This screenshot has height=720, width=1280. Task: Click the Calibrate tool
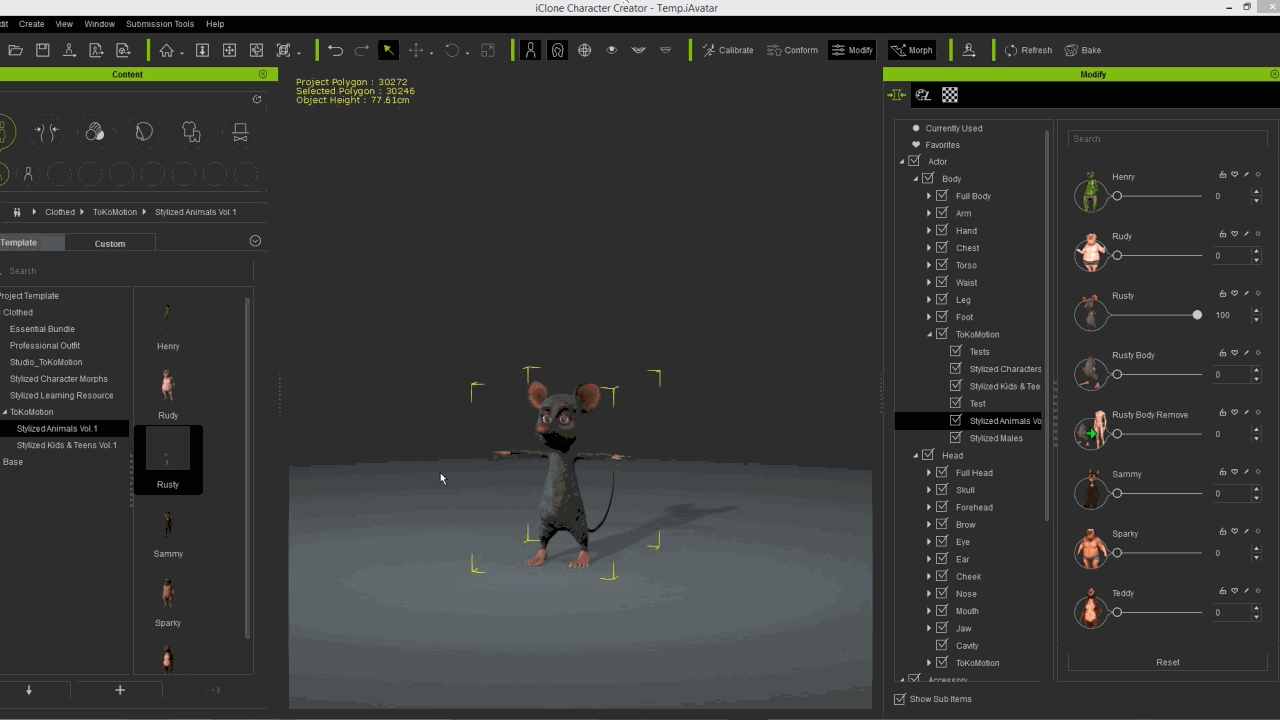point(727,50)
